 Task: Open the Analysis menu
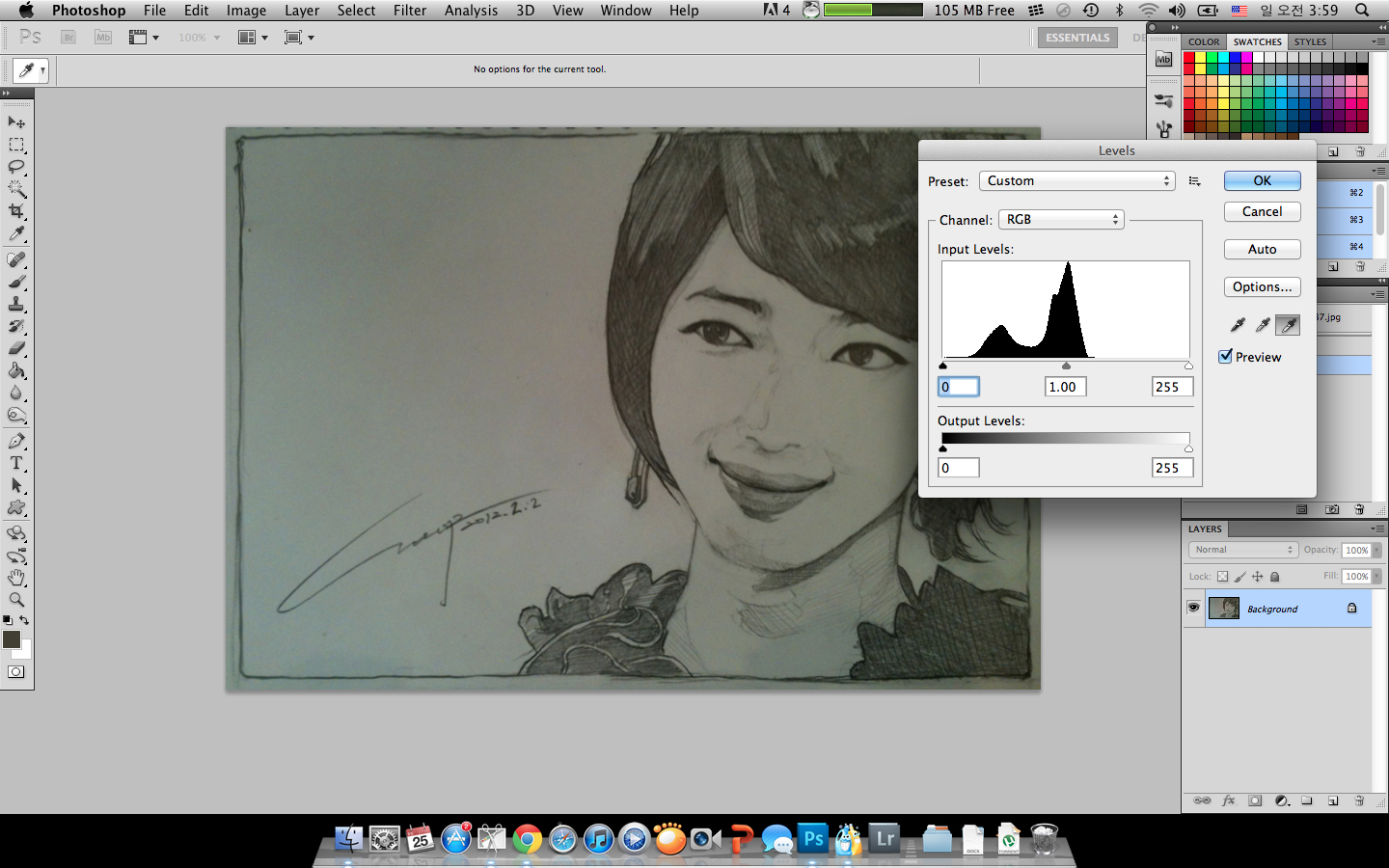click(471, 10)
